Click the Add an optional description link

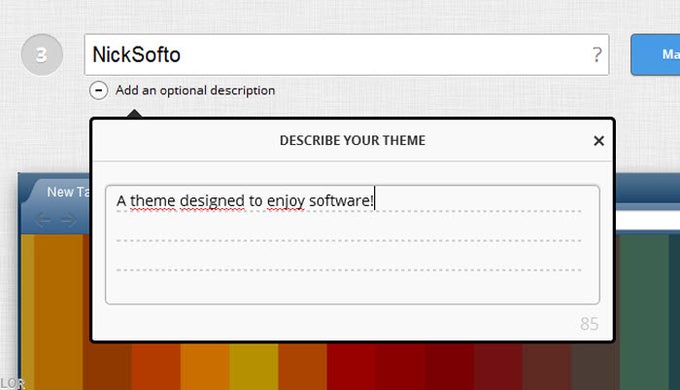[195, 90]
